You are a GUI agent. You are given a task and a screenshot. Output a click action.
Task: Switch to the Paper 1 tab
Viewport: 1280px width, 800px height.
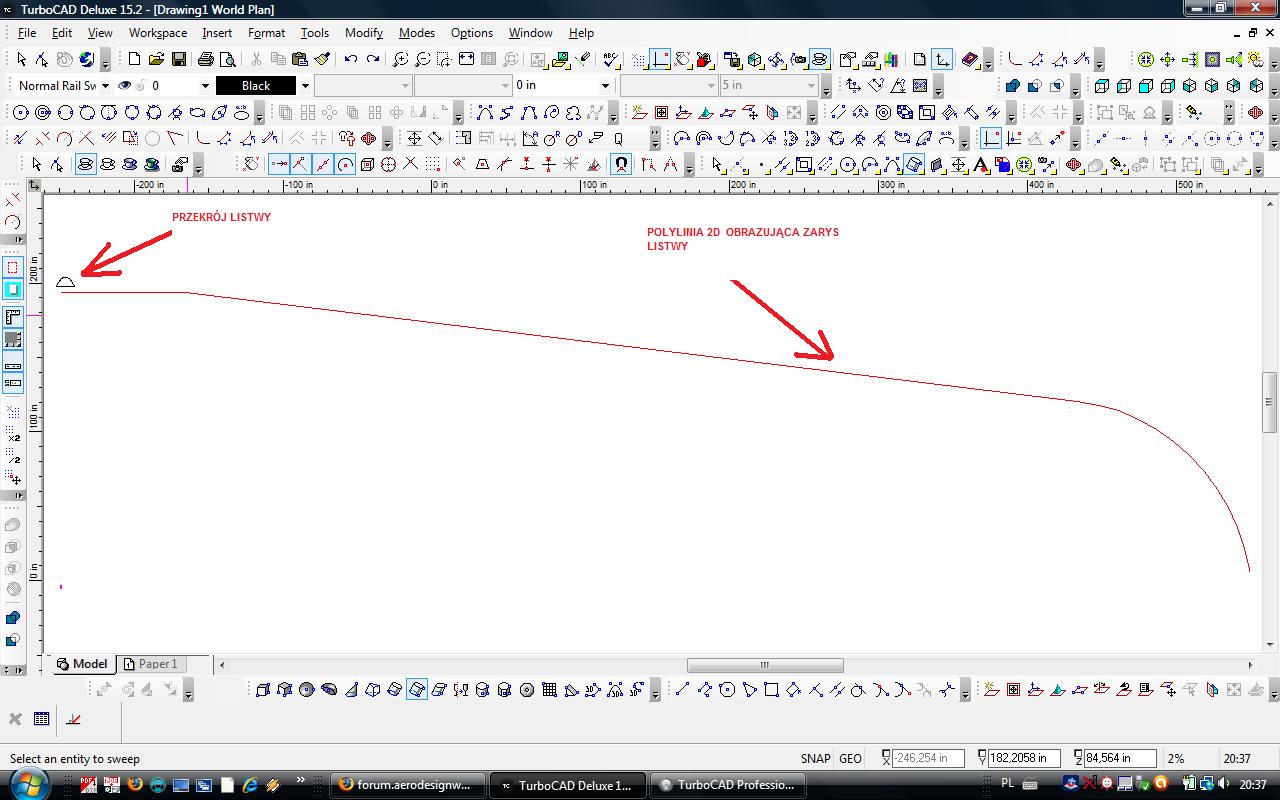pos(150,664)
